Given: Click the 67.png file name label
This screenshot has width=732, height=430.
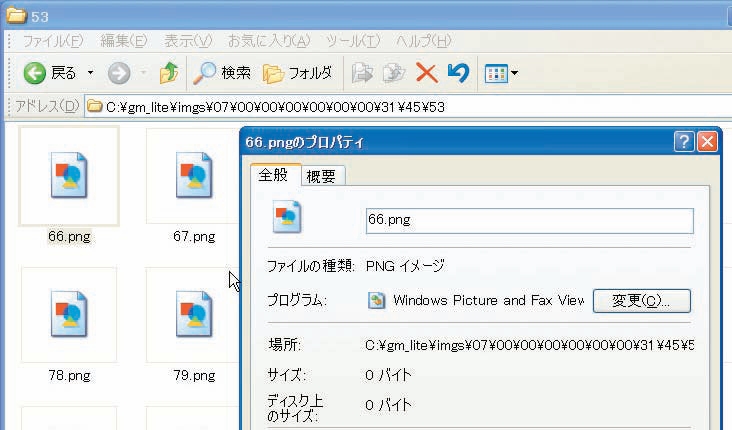Looking at the screenshot, I should (194, 237).
